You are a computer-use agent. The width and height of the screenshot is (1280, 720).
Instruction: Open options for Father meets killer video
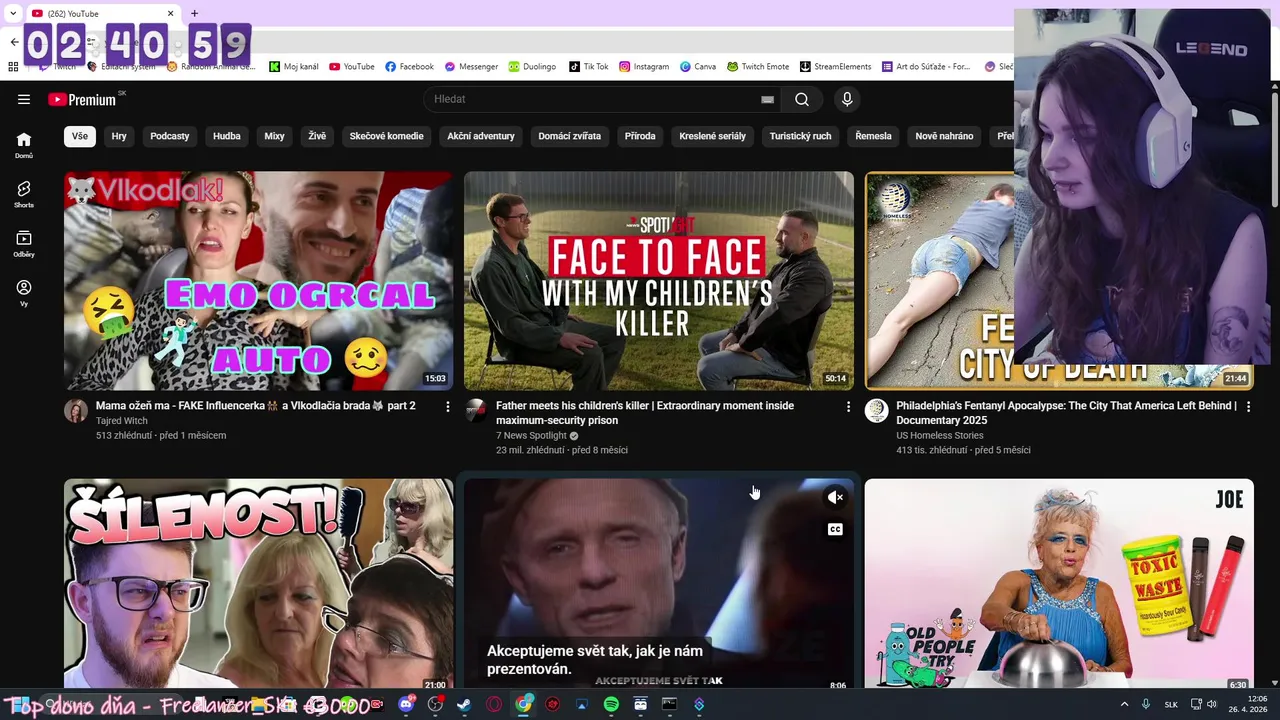(848, 407)
